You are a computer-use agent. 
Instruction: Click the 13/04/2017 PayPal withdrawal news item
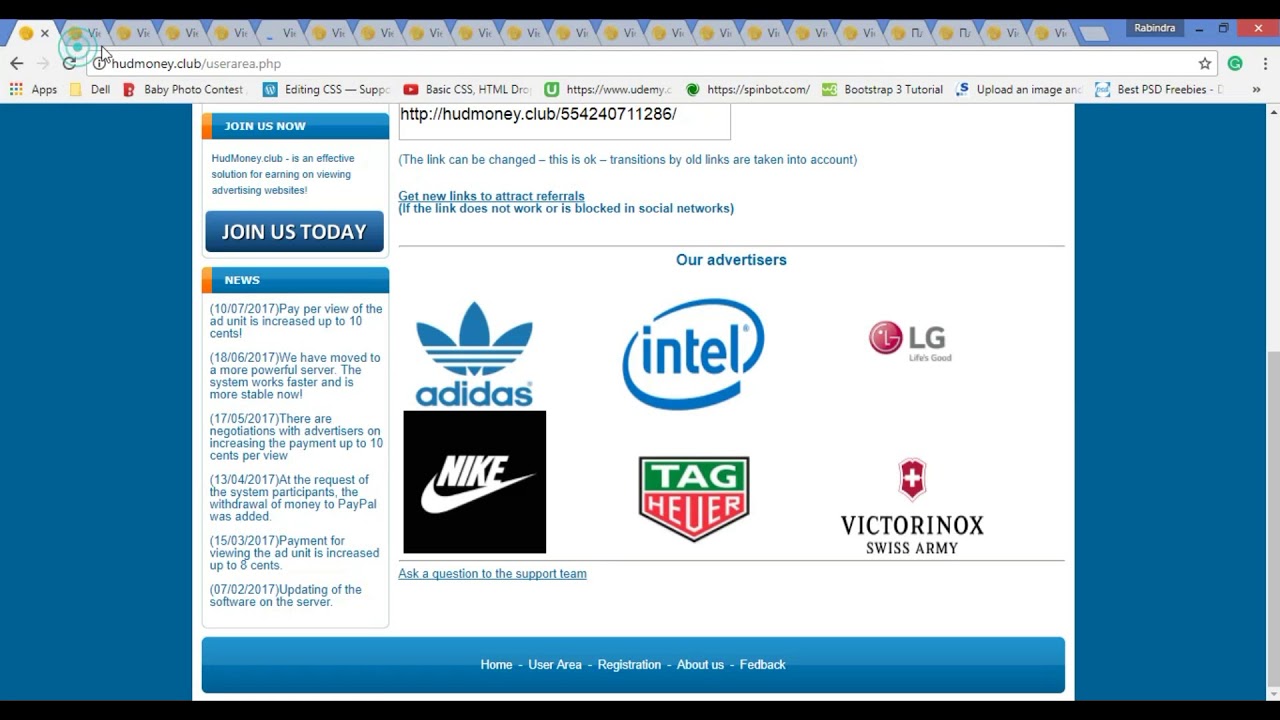(293, 498)
